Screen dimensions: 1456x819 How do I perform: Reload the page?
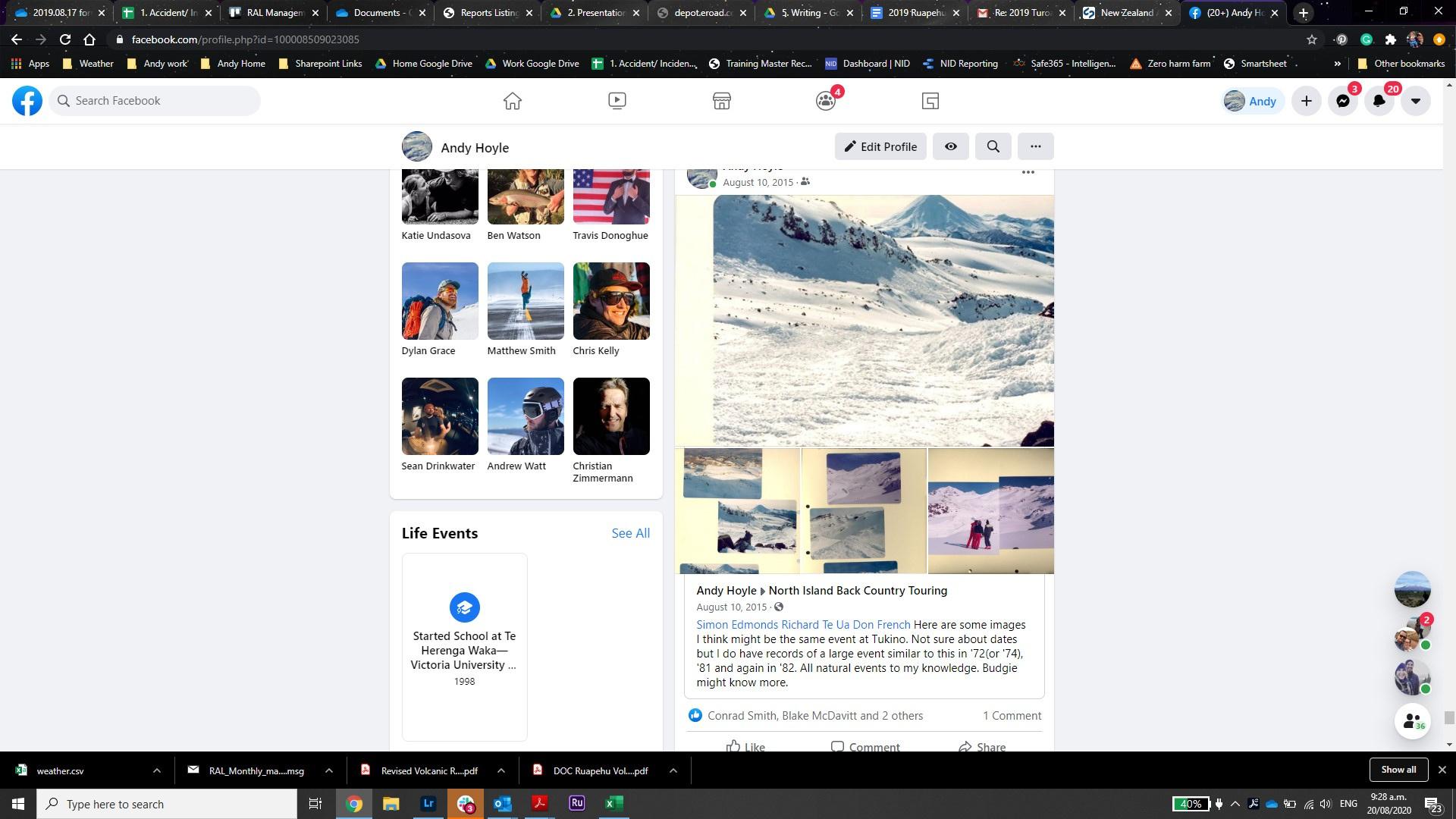65,39
